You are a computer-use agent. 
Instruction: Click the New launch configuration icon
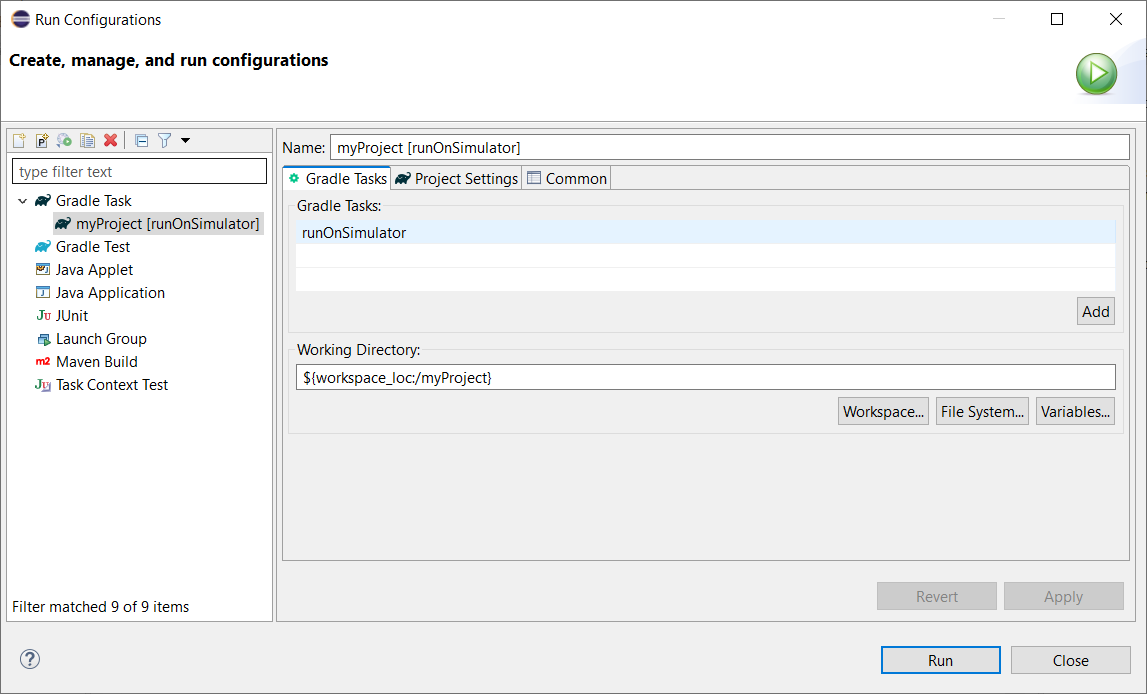click(19, 141)
